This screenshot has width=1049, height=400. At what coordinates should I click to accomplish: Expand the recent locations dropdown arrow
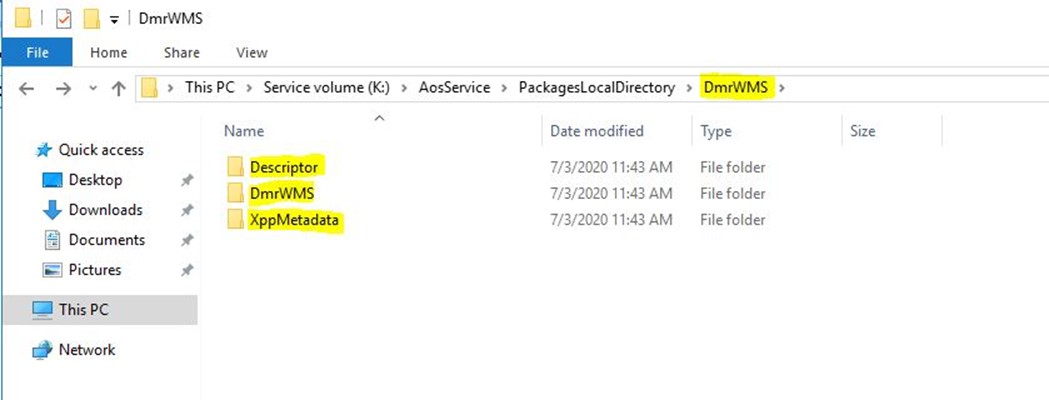93,88
